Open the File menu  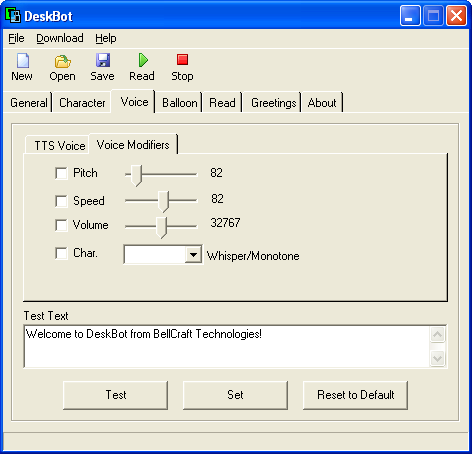point(16,38)
